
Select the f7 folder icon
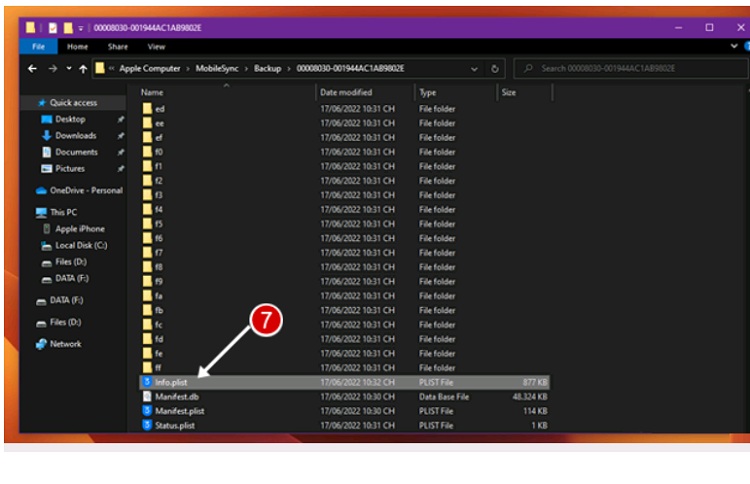tap(147, 252)
